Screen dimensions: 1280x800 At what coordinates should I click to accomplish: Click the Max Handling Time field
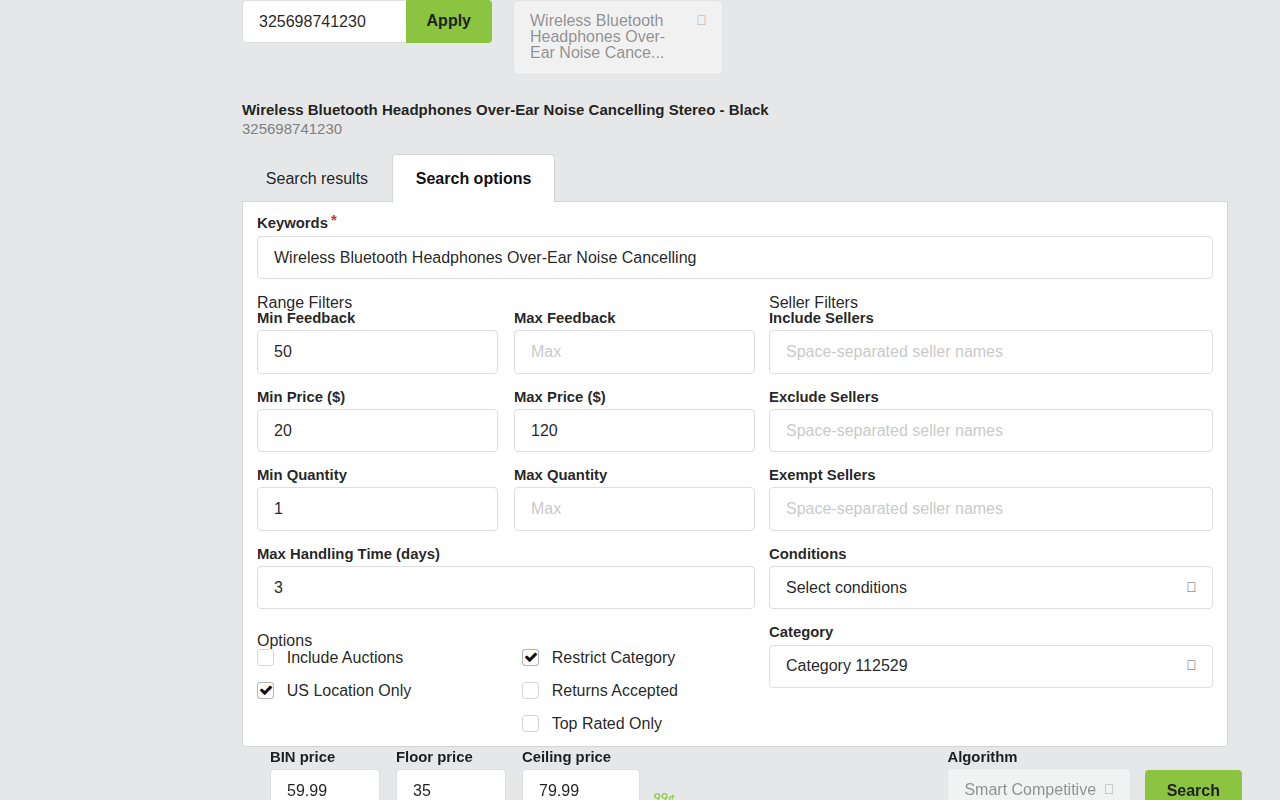coord(505,588)
